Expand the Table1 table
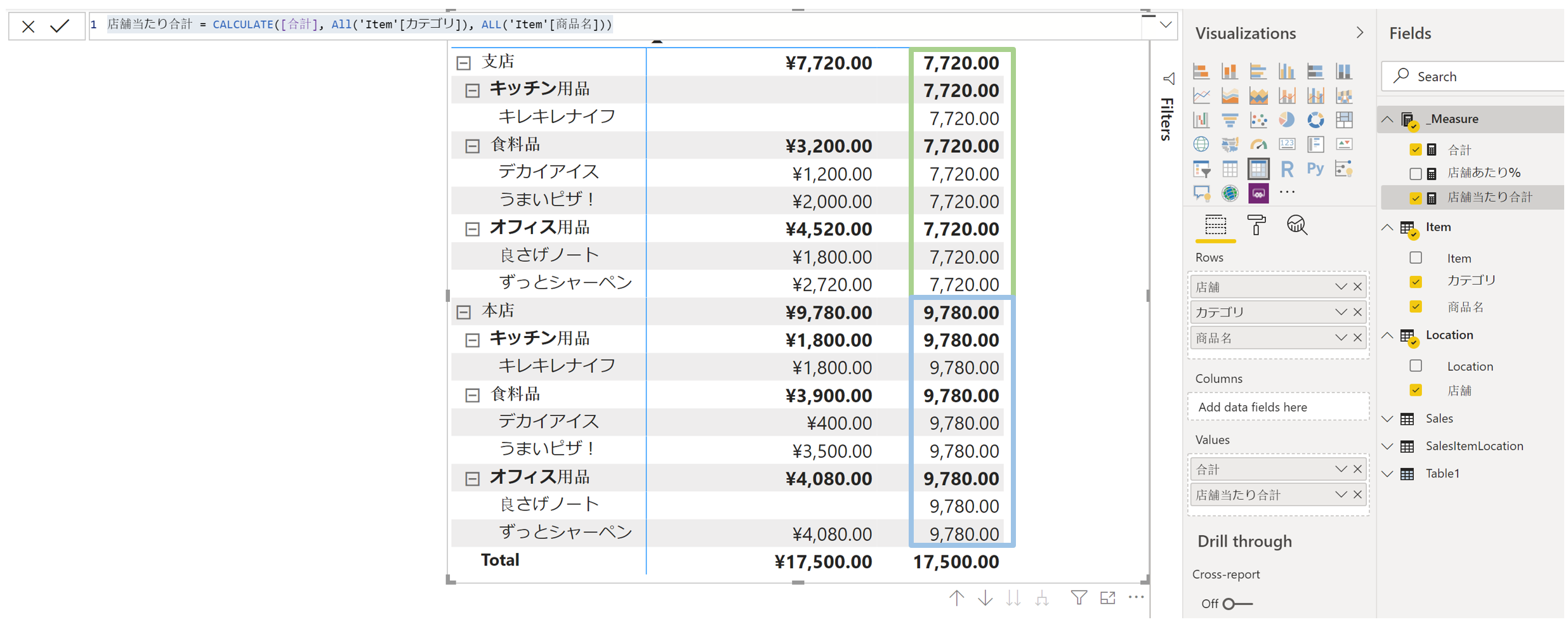This screenshot has width=1568, height=636. tap(1388, 474)
